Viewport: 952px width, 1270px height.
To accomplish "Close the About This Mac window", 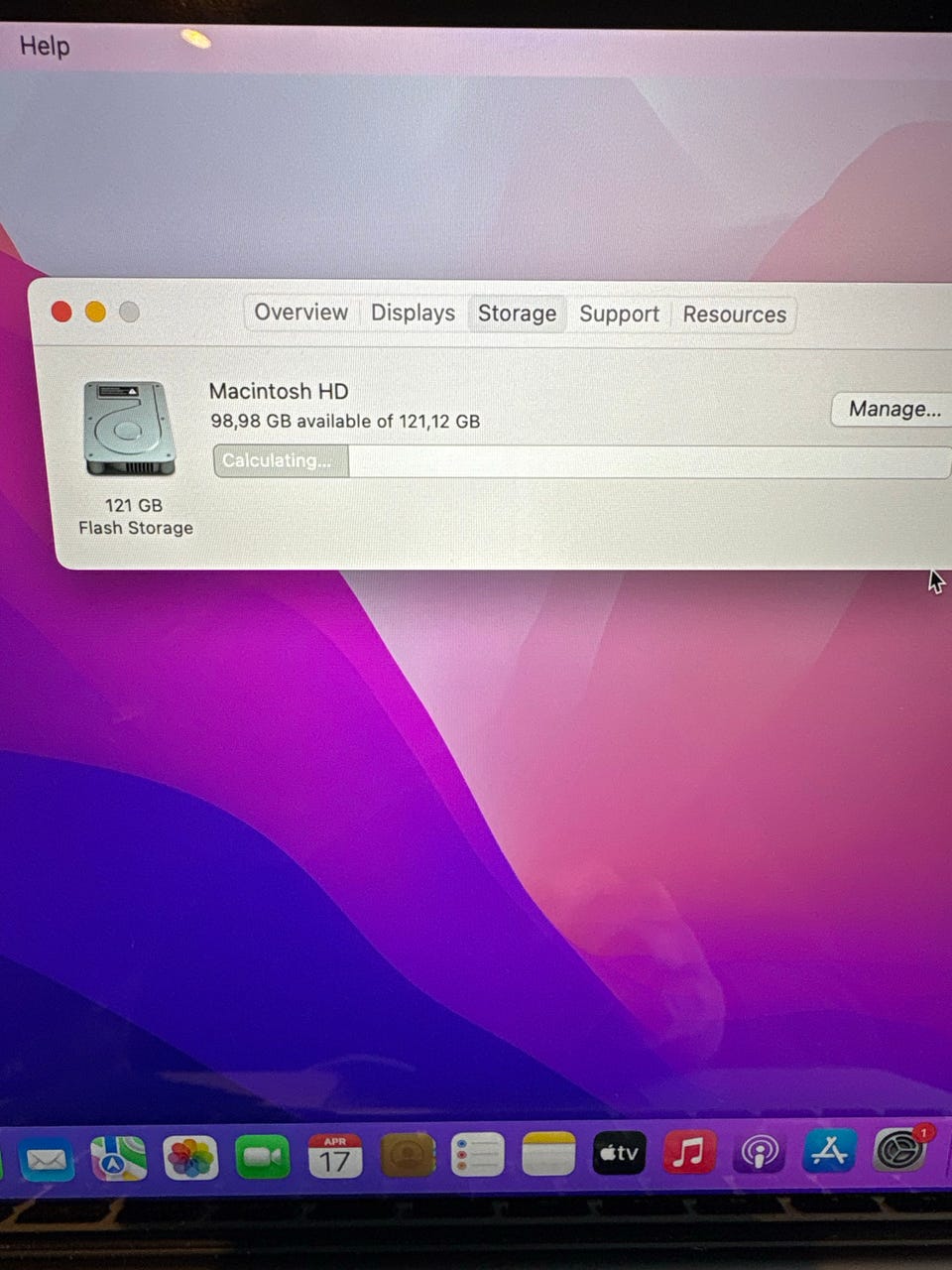I will (x=61, y=312).
